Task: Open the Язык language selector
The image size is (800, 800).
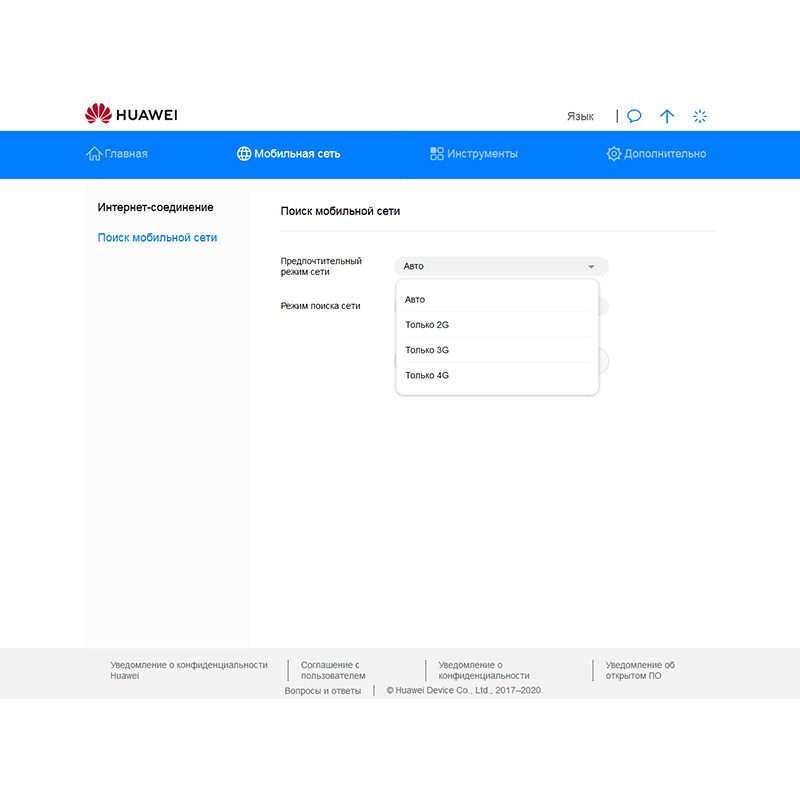Action: point(580,116)
